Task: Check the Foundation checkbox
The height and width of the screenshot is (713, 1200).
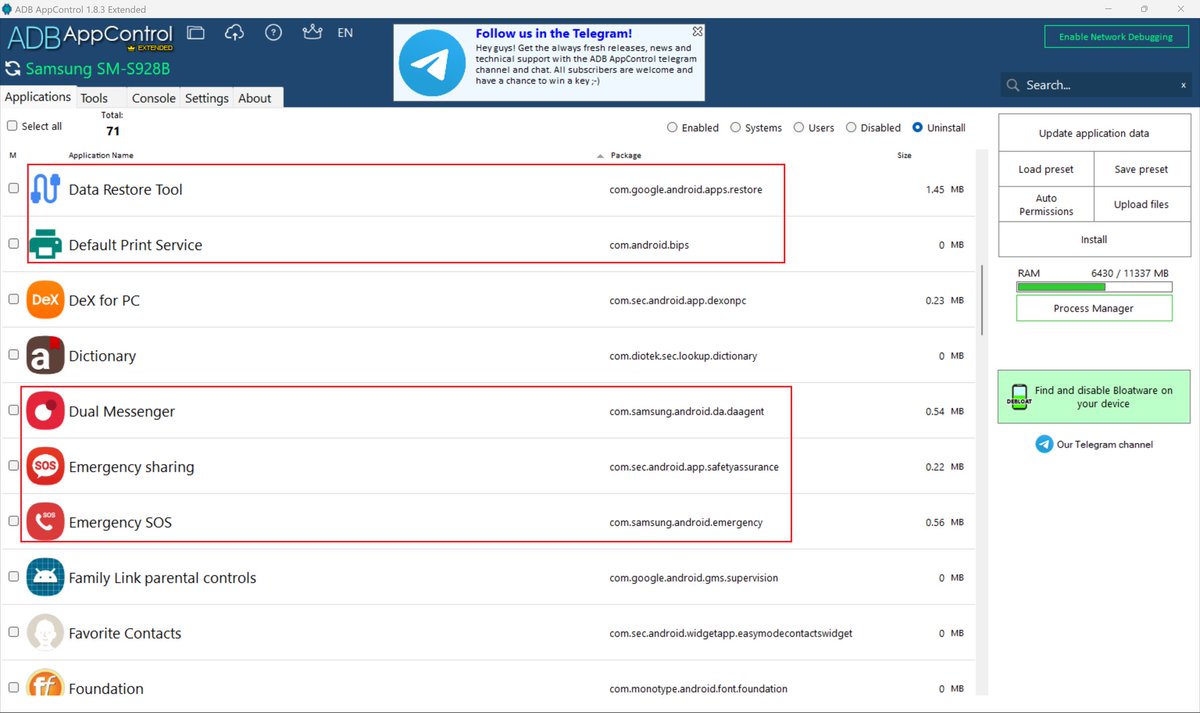Action: pos(13,687)
